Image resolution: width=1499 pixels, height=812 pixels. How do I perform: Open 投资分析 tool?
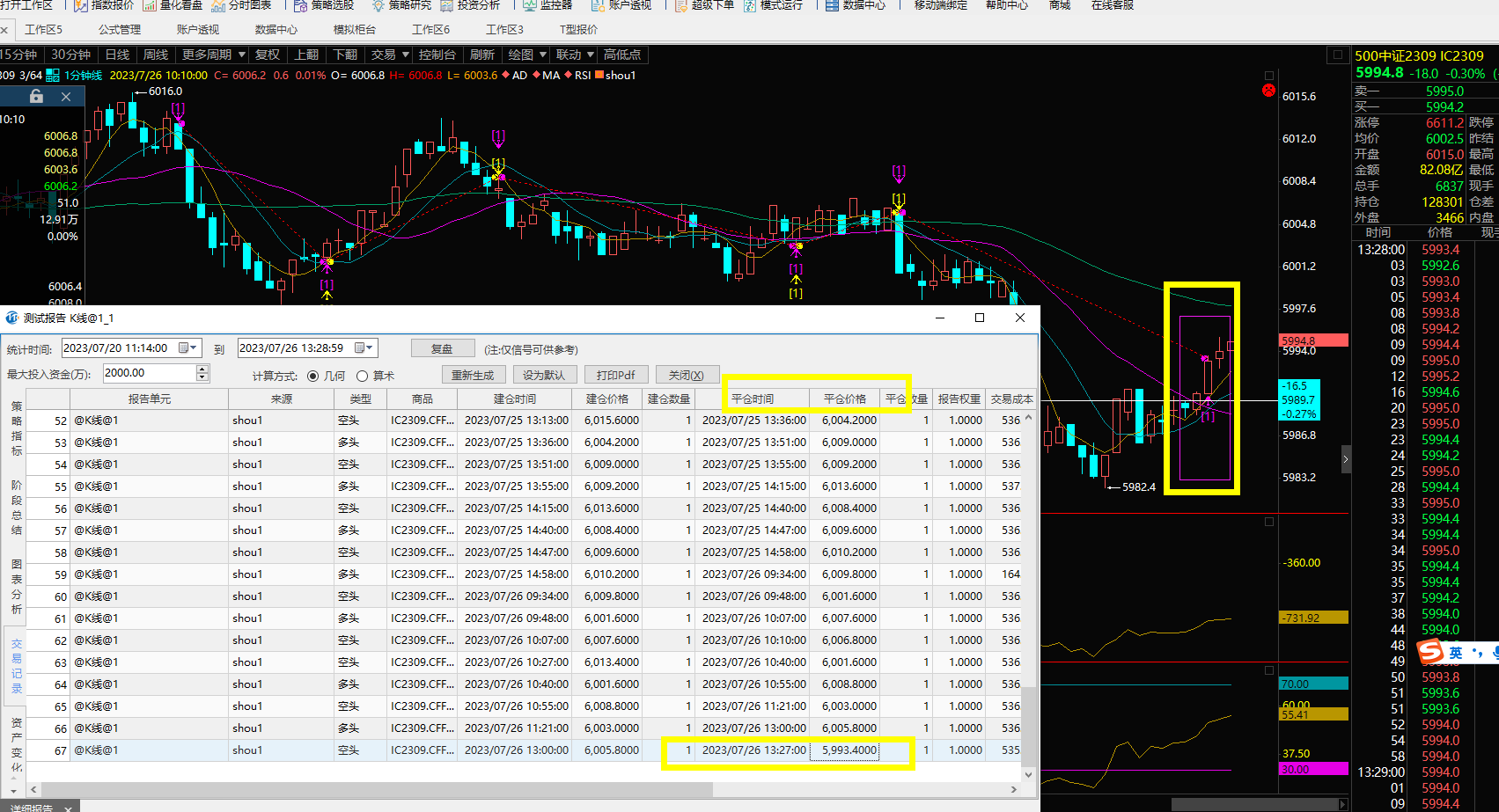tap(470, 5)
